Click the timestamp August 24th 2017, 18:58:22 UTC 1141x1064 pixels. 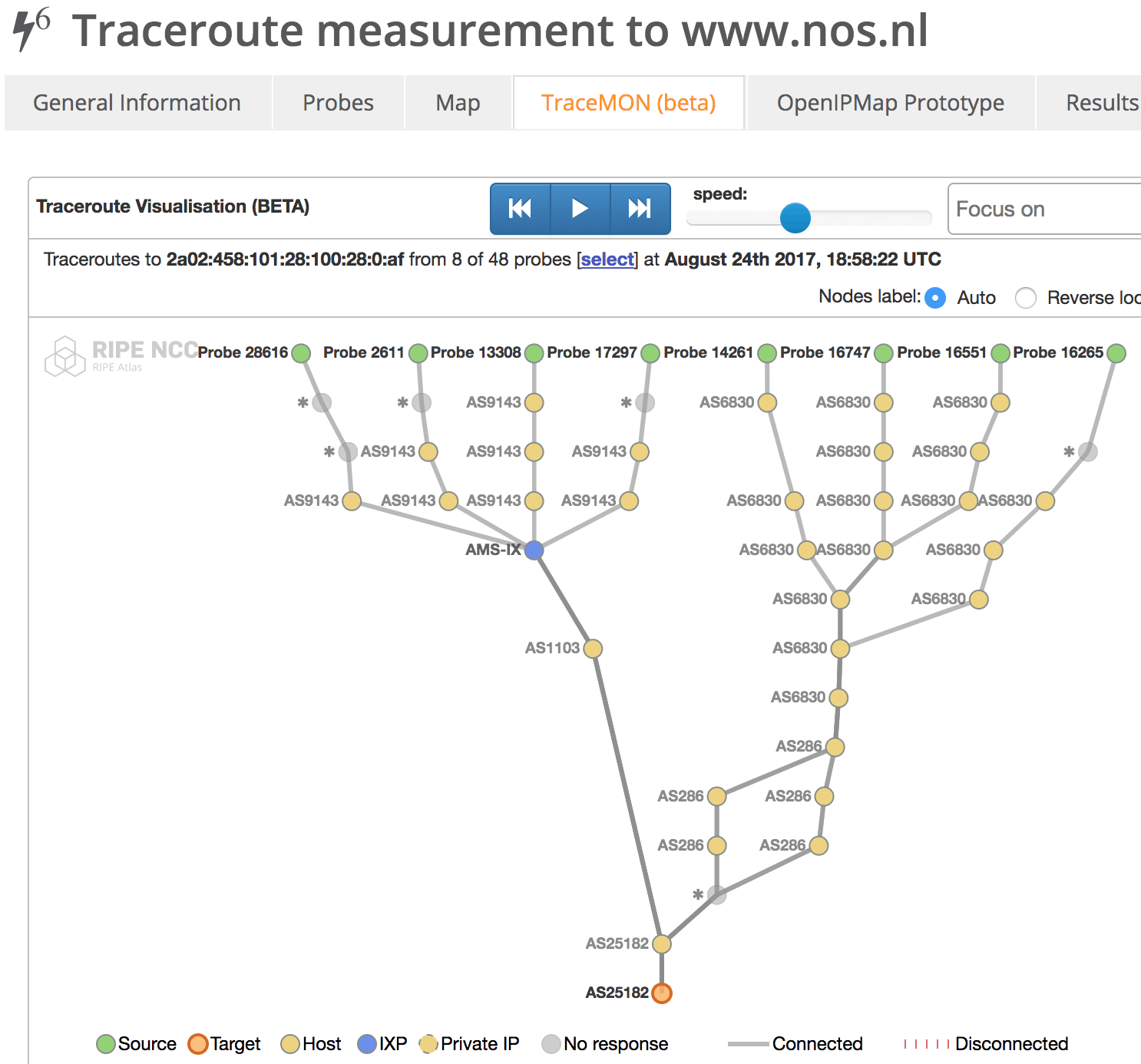click(x=802, y=259)
